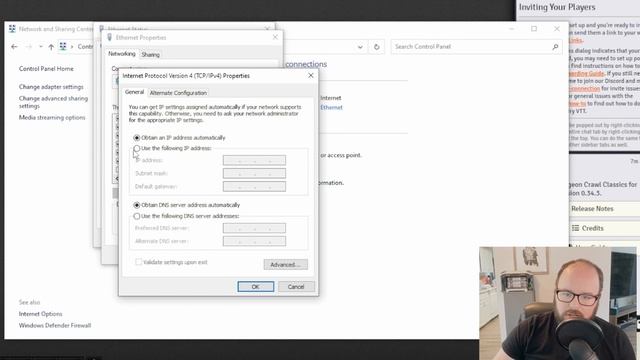Image resolution: width=640 pixels, height=360 pixels.
Task: Open Release Notes in the side panel
Action: 592,209
